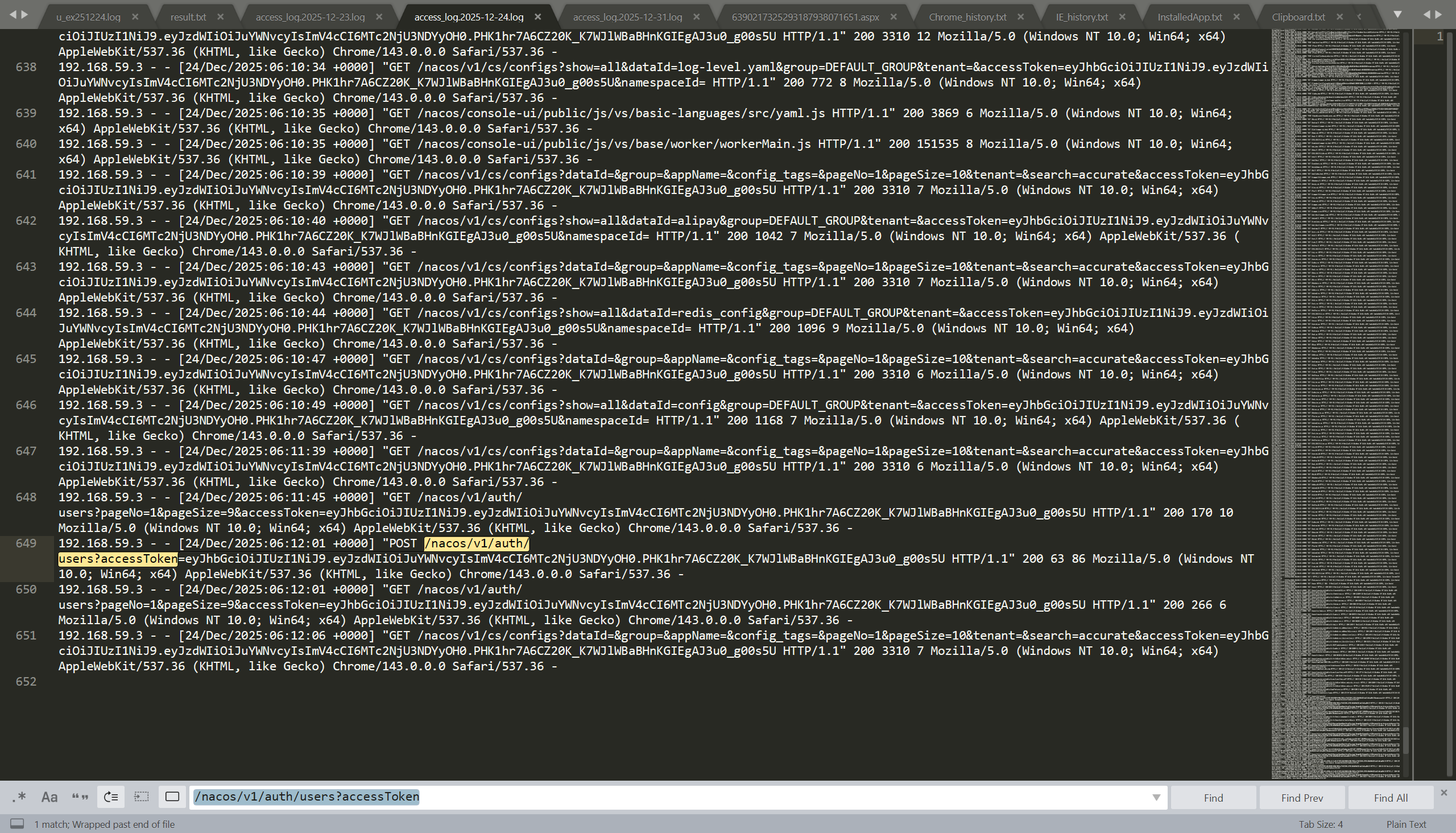The height and width of the screenshot is (833, 1456).
Task: Toggle regular expression search mode
Action: pos(19,797)
